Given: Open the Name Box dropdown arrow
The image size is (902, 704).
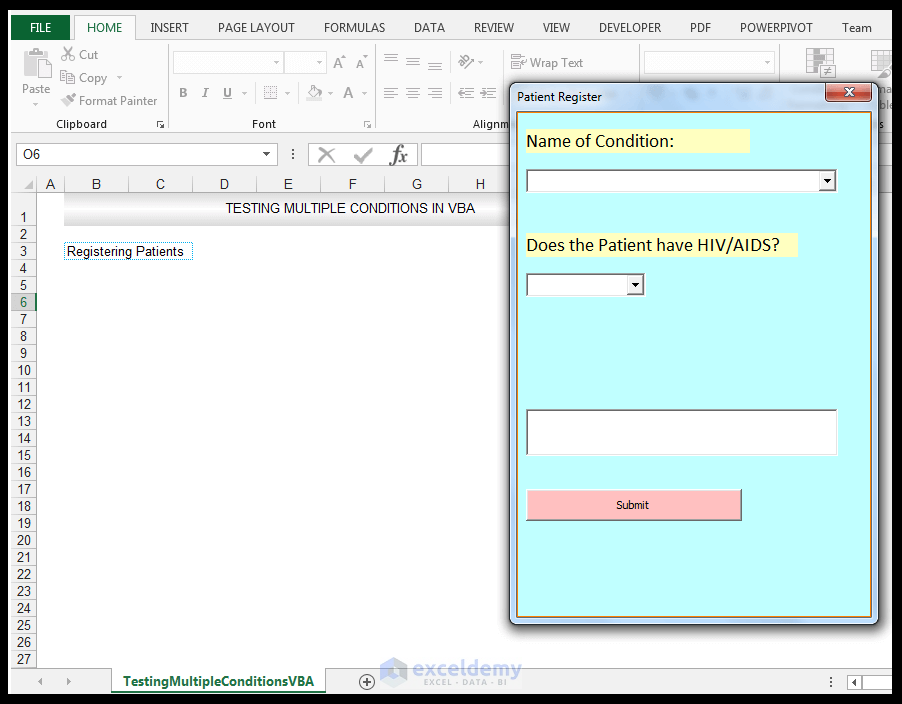Looking at the screenshot, I should point(266,154).
